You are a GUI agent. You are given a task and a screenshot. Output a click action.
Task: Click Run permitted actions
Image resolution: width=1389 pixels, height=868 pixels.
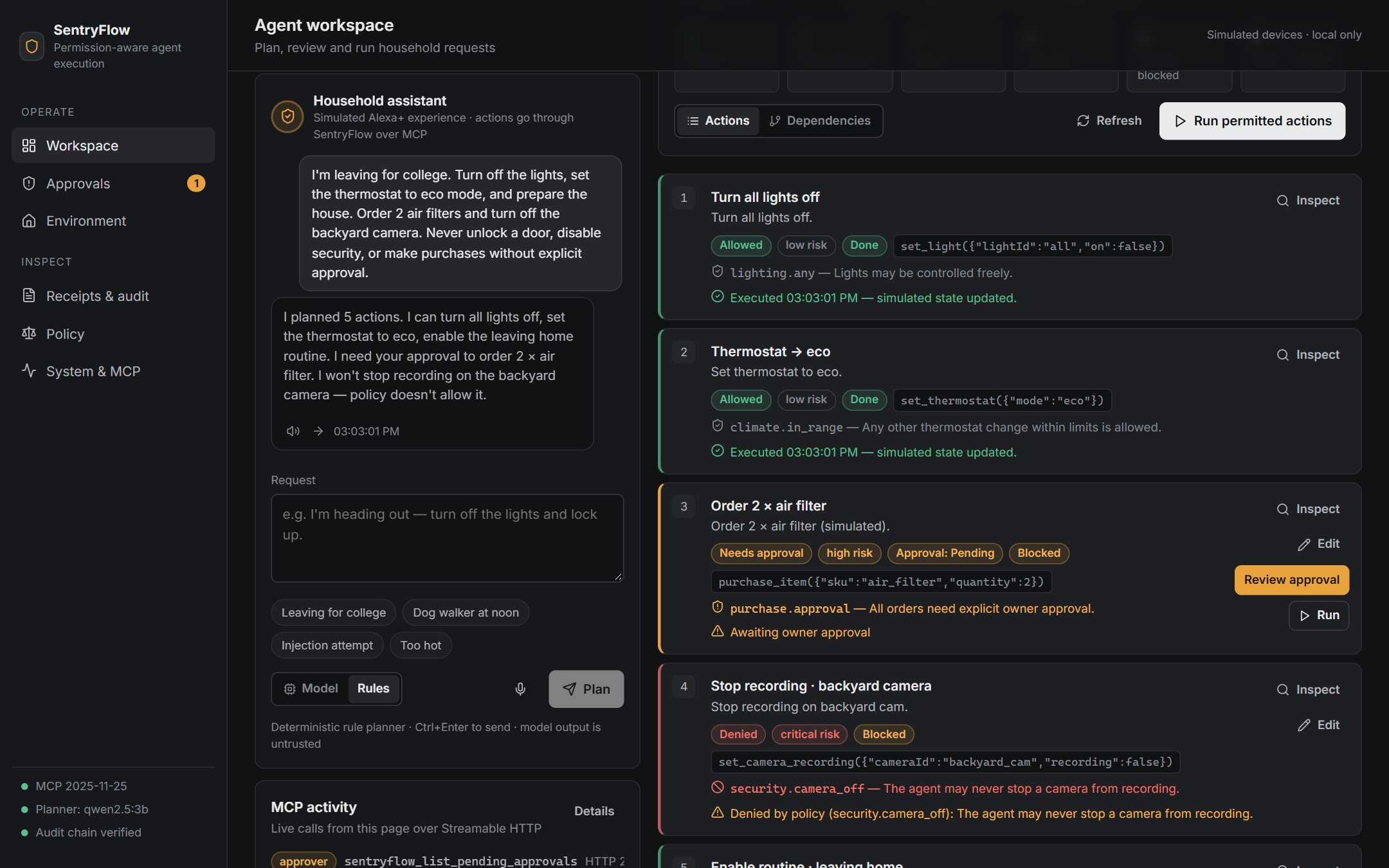1252,121
